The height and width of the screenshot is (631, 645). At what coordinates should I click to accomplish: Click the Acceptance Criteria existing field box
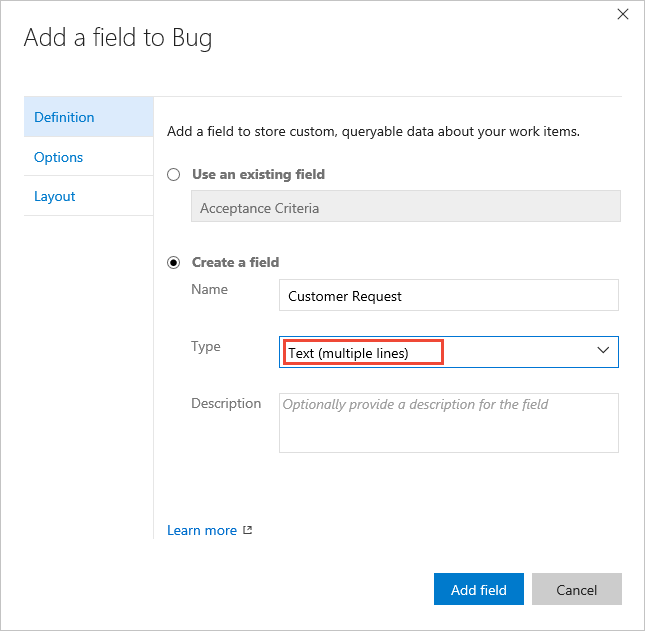(406, 206)
